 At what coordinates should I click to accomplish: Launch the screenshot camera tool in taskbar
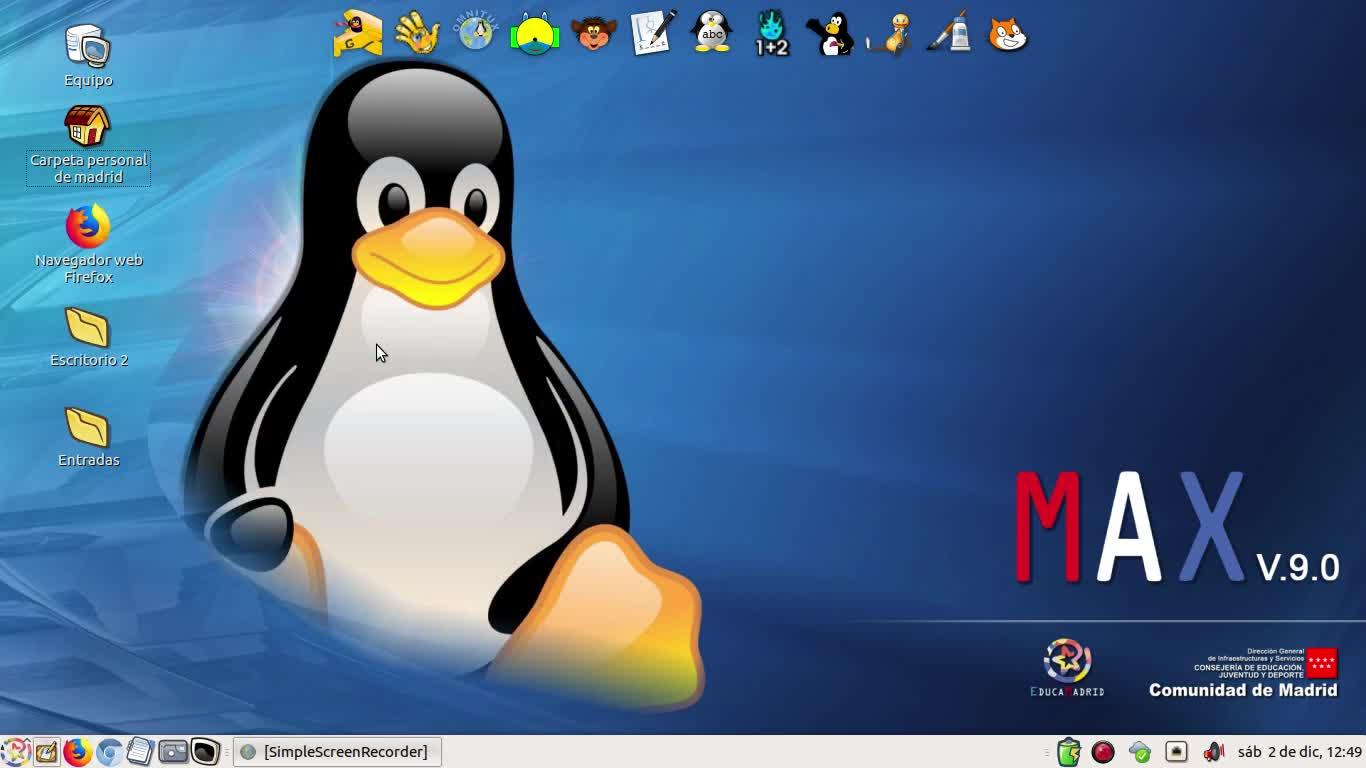tap(173, 751)
